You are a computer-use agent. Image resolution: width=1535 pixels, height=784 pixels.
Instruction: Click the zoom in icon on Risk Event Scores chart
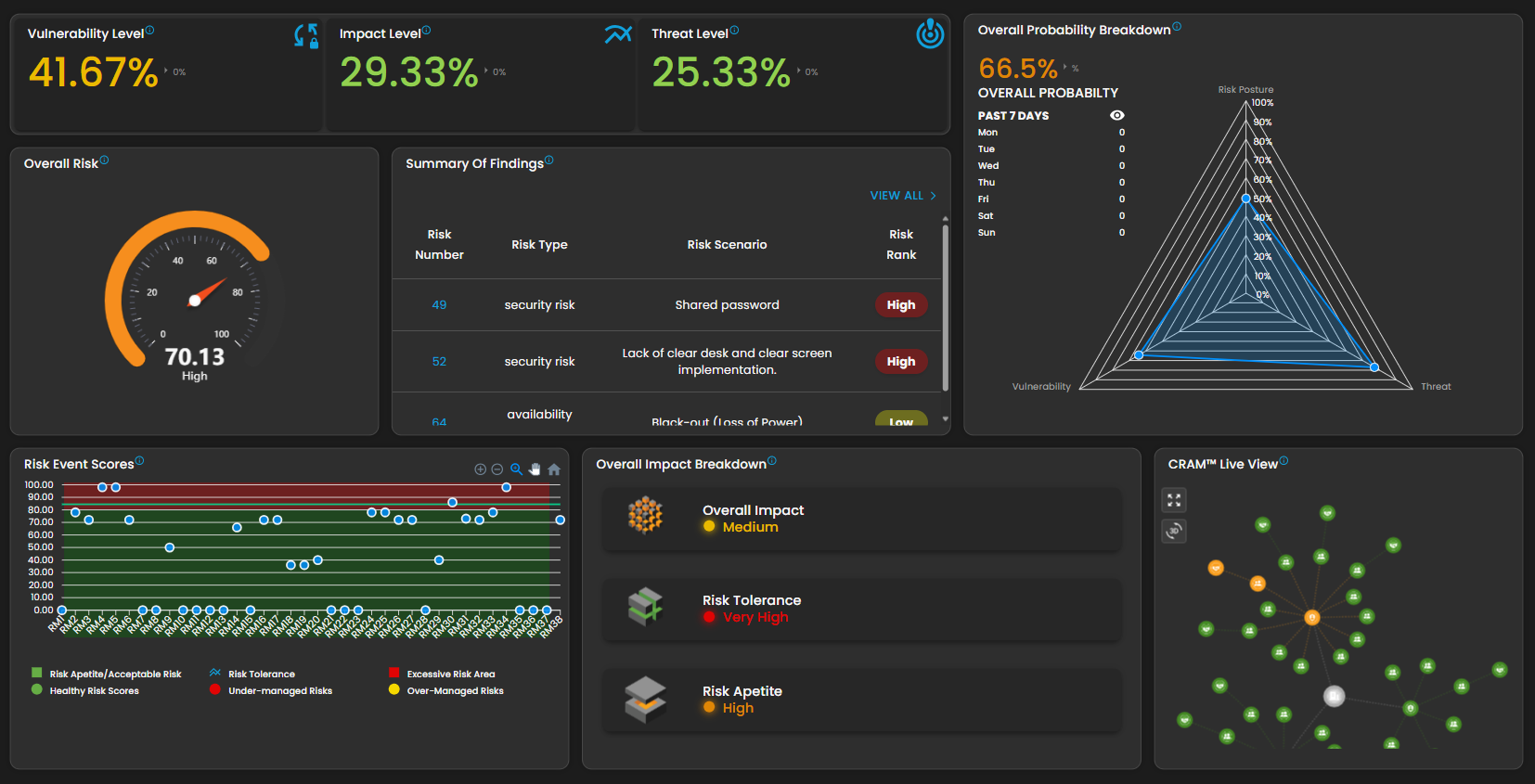(480, 469)
